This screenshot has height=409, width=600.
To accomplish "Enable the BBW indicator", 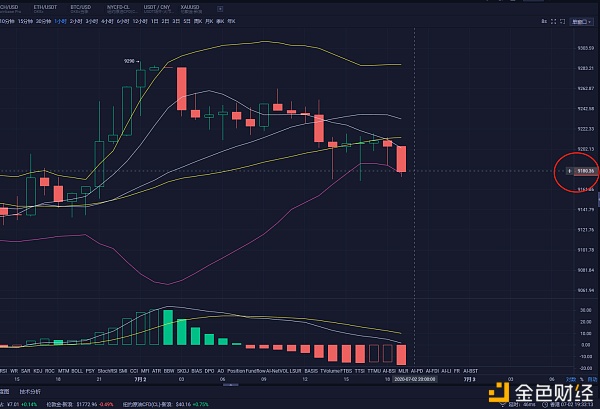I will point(169,371).
